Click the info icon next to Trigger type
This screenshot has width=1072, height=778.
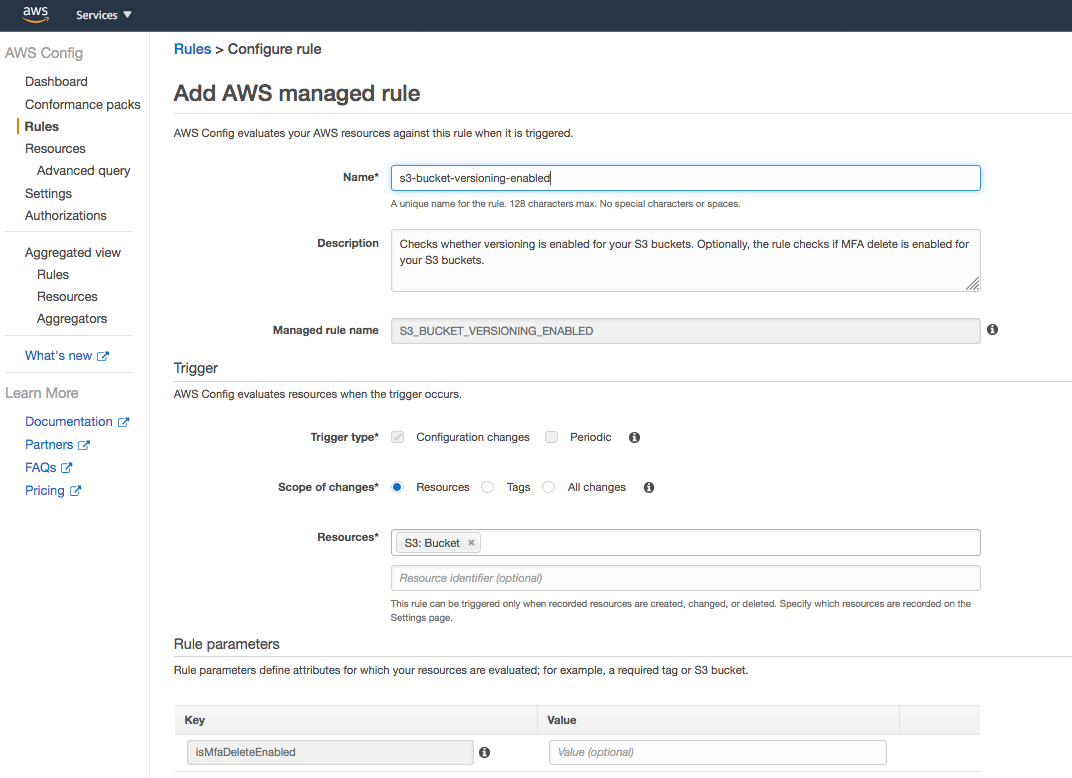click(x=634, y=437)
